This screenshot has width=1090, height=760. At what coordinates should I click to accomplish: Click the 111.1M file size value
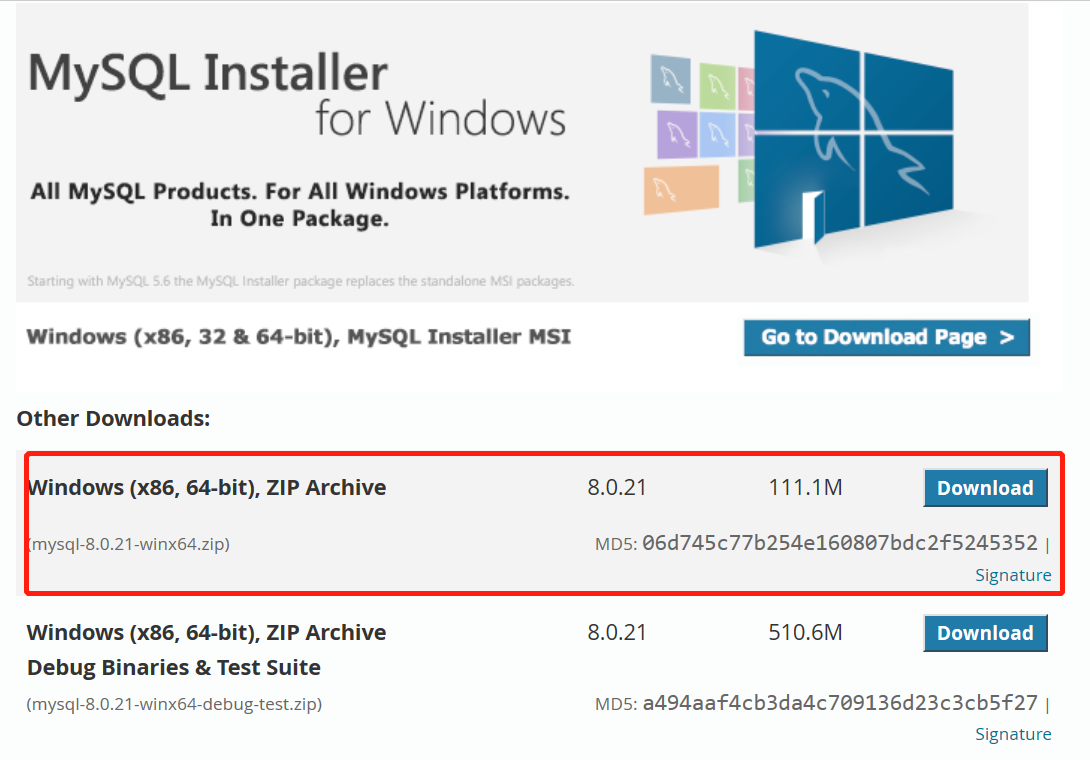(805, 487)
